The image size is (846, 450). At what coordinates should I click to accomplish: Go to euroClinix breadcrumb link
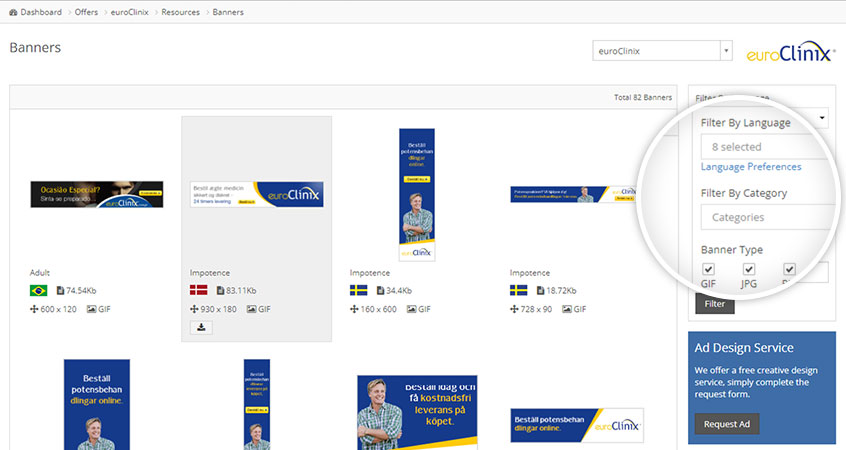129,12
